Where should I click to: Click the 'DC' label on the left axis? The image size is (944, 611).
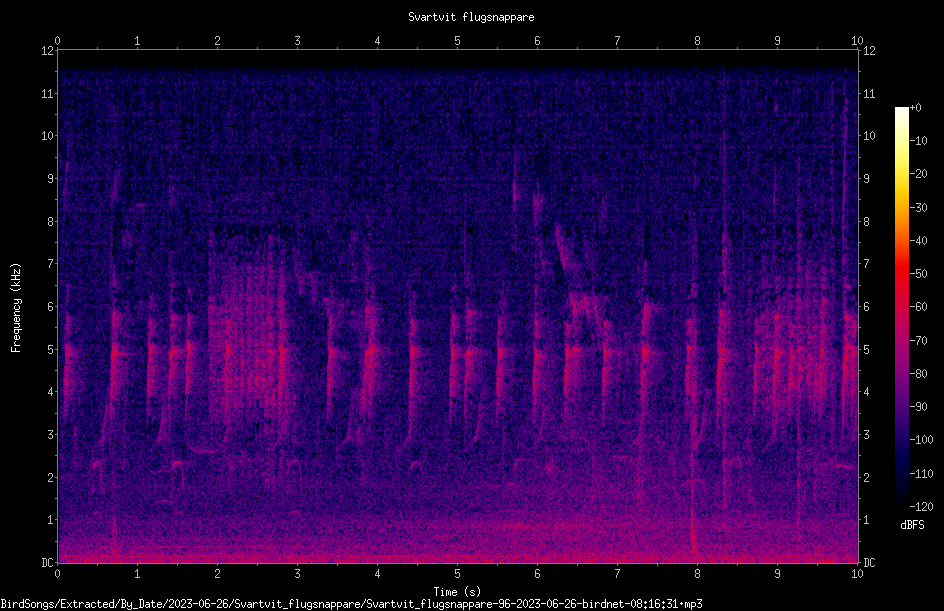tap(48, 563)
